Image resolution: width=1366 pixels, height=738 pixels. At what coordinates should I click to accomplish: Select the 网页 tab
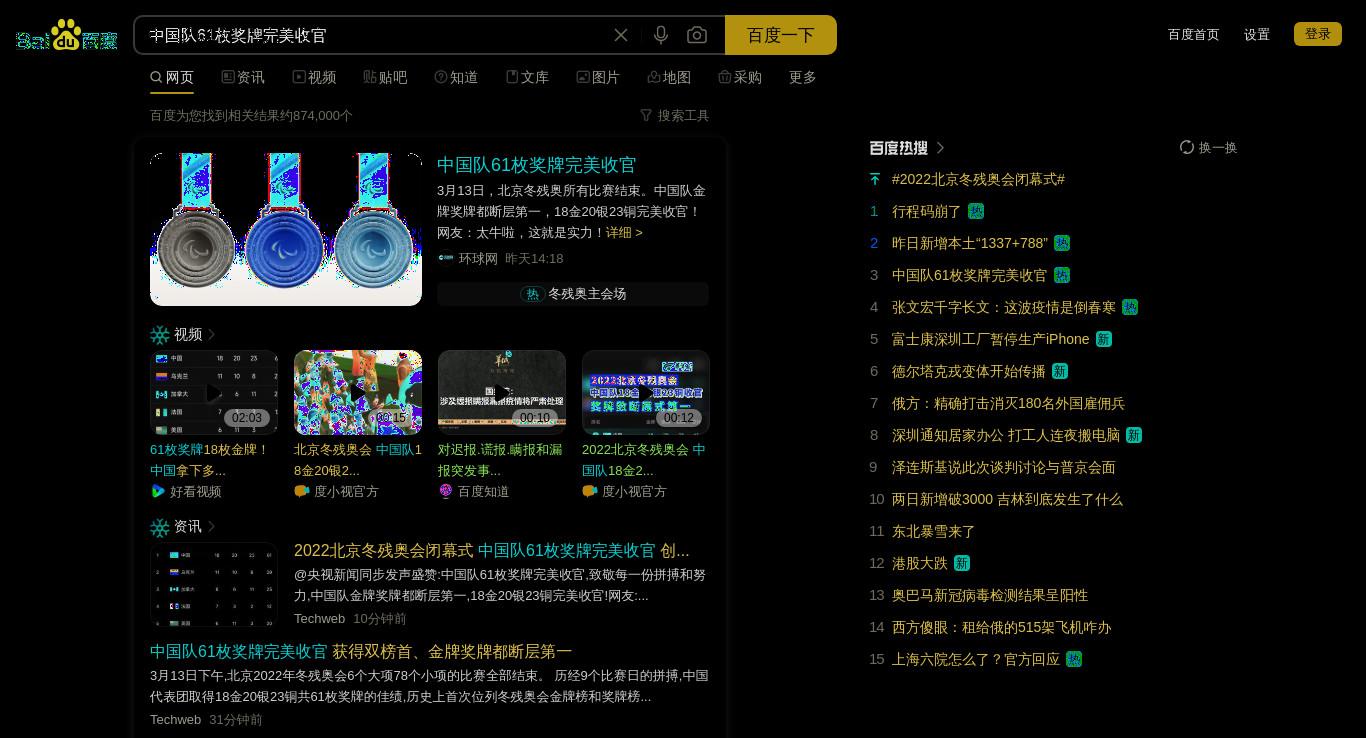click(172, 77)
